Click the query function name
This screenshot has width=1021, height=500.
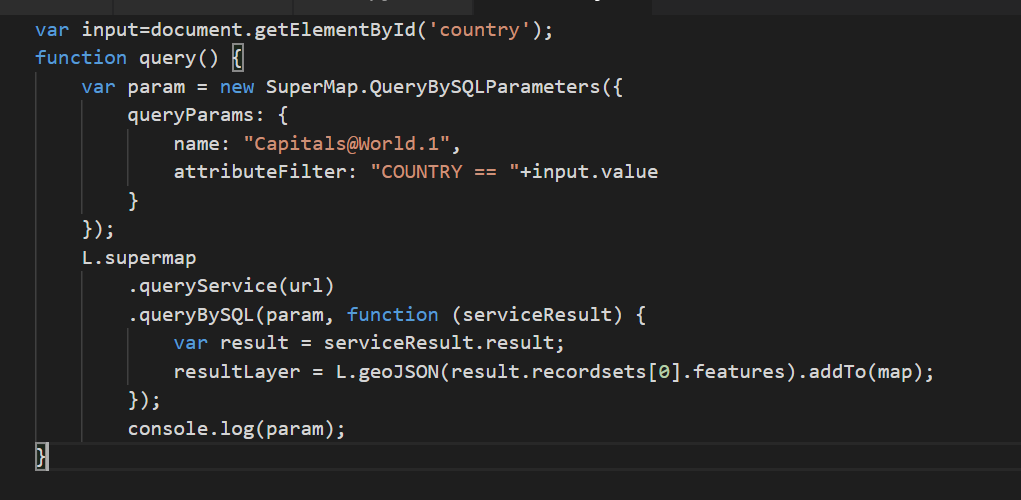[168, 58]
